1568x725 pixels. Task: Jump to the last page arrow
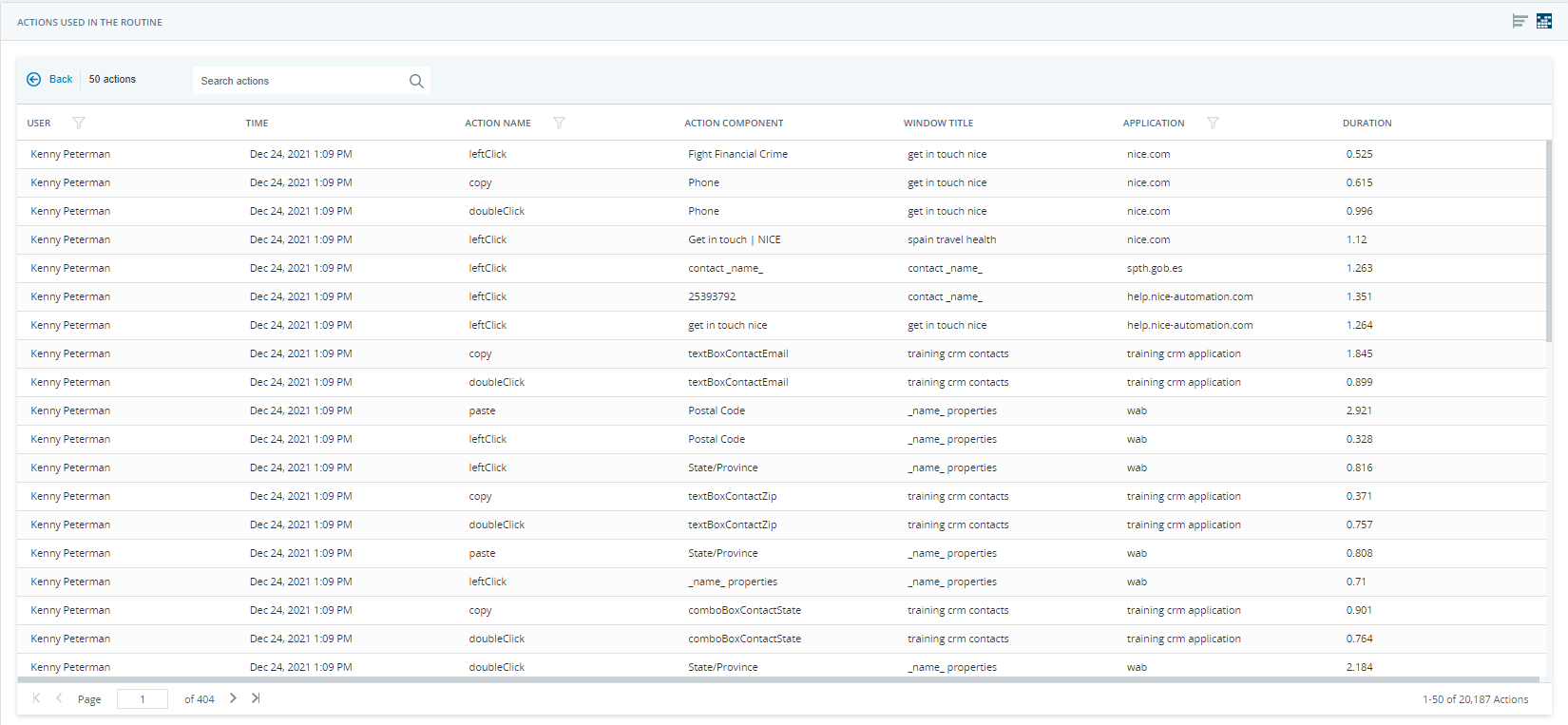click(x=256, y=698)
